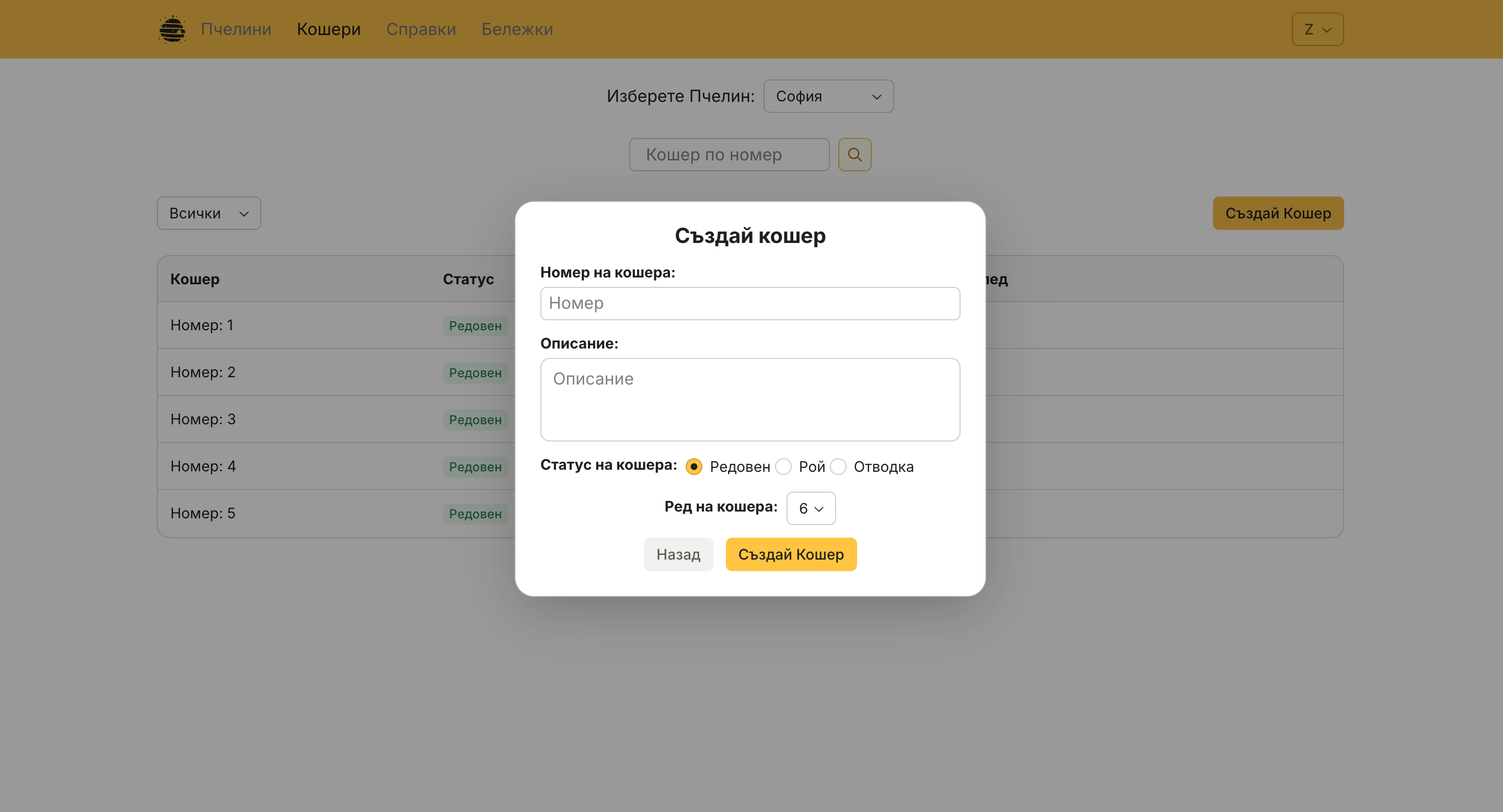Click the Номер: 4 table row
Viewport: 1503px width, 812px height.
click(x=750, y=467)
